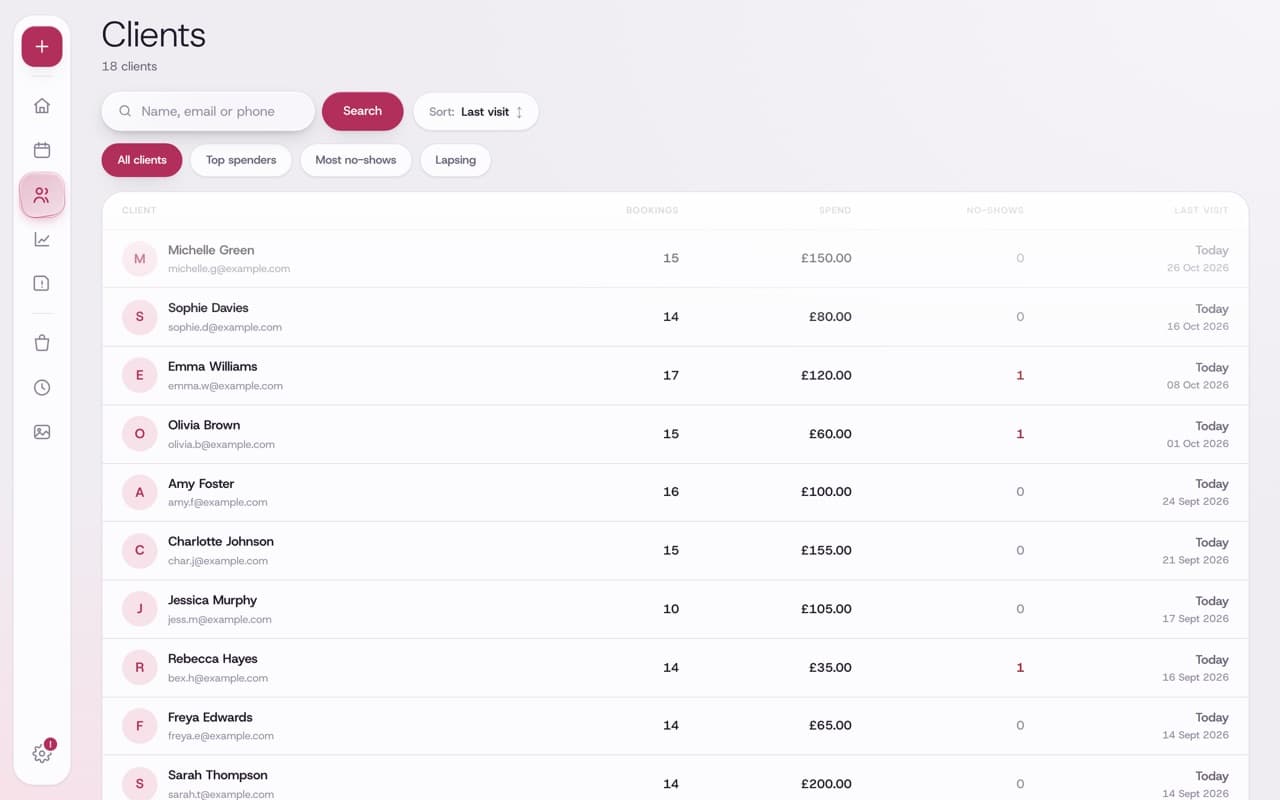Click Jessica Murphy's bookings count 10
The width and height of the screenshot is (1280, 800).
coord(671,609)
